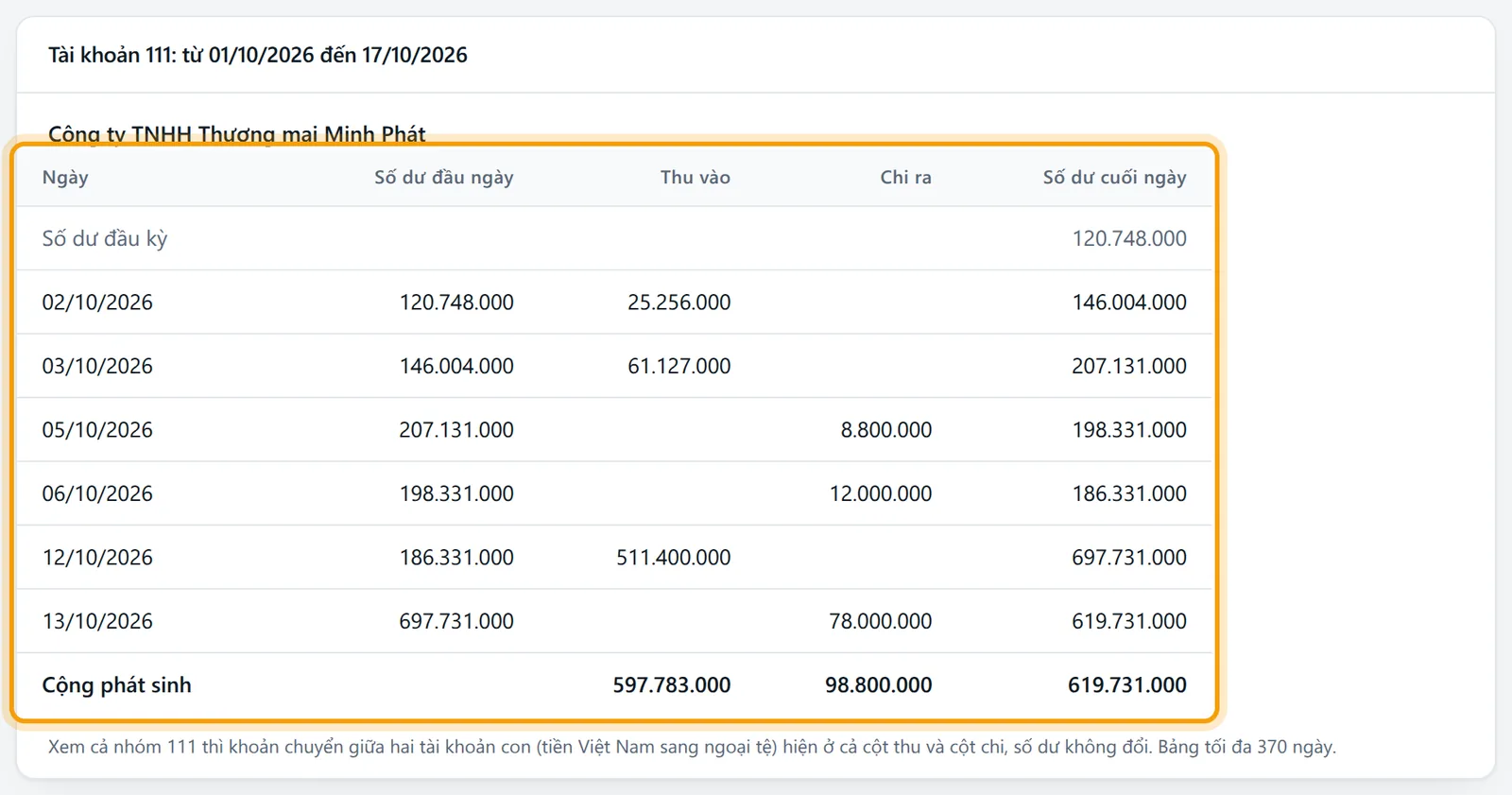Image resolution: width=1512 pixels, height=795 pixels.
Task: Select total Thu vào 597.783.000
Action: click(x=672, y=685)
